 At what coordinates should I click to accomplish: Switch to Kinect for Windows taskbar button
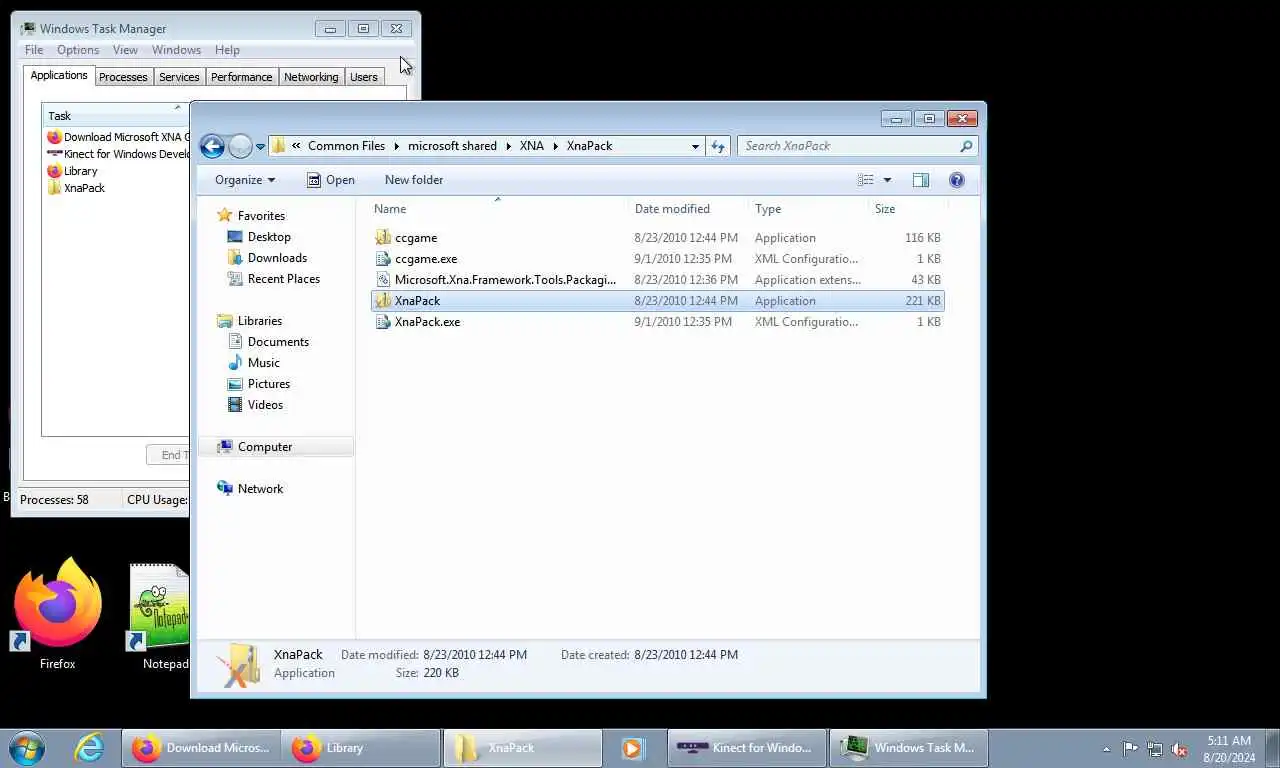[746, 748]
